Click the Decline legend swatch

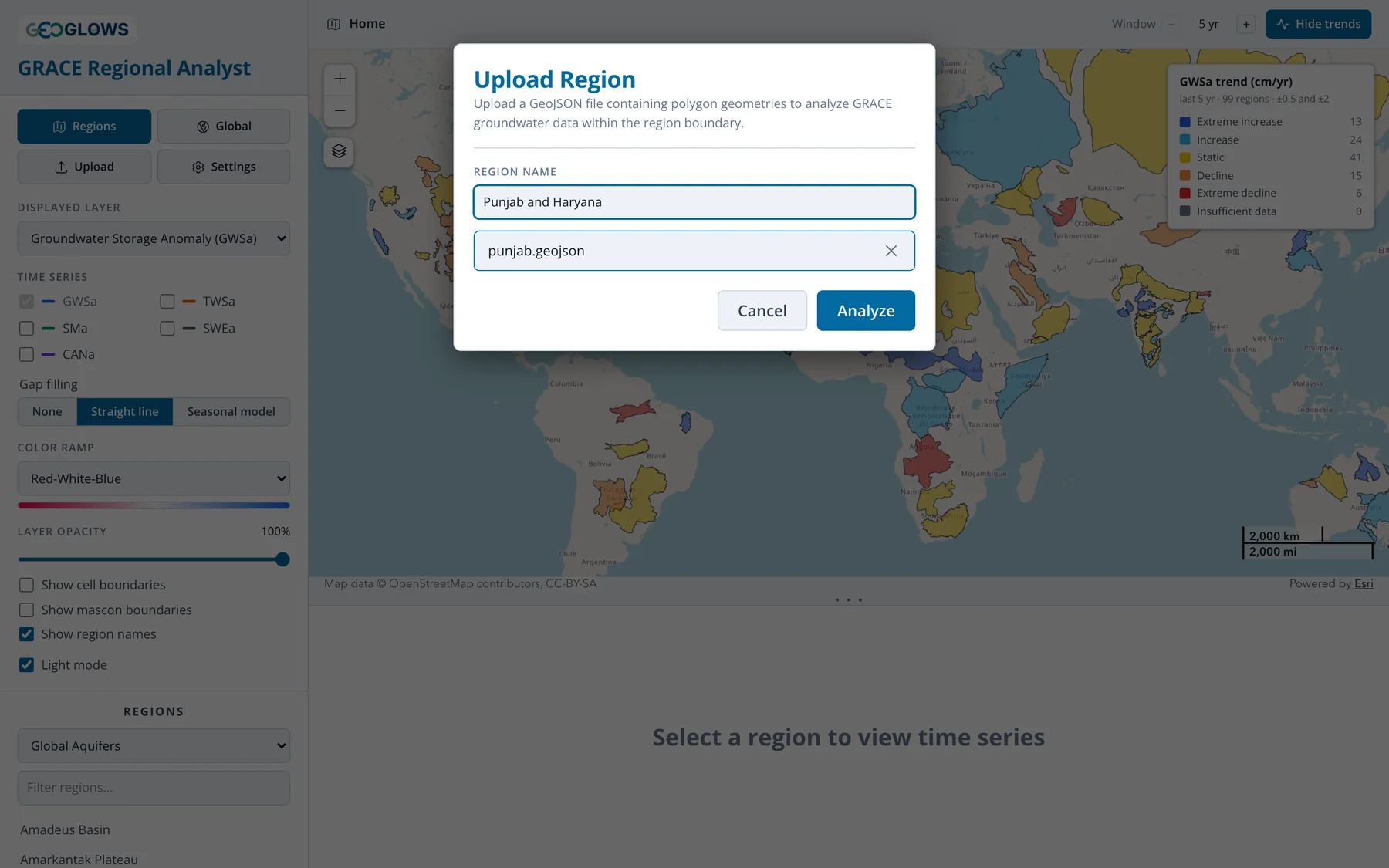point(1185,176)
